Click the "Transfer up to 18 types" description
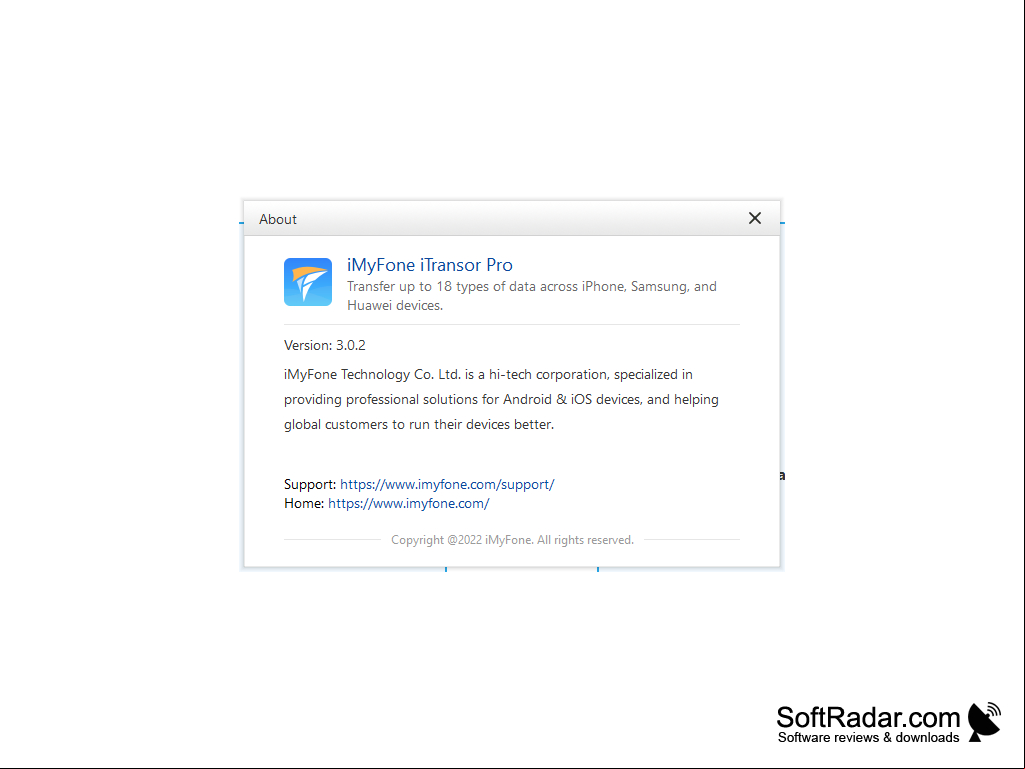Screen dimensions: 1025x769 click(x=531, y=296)
